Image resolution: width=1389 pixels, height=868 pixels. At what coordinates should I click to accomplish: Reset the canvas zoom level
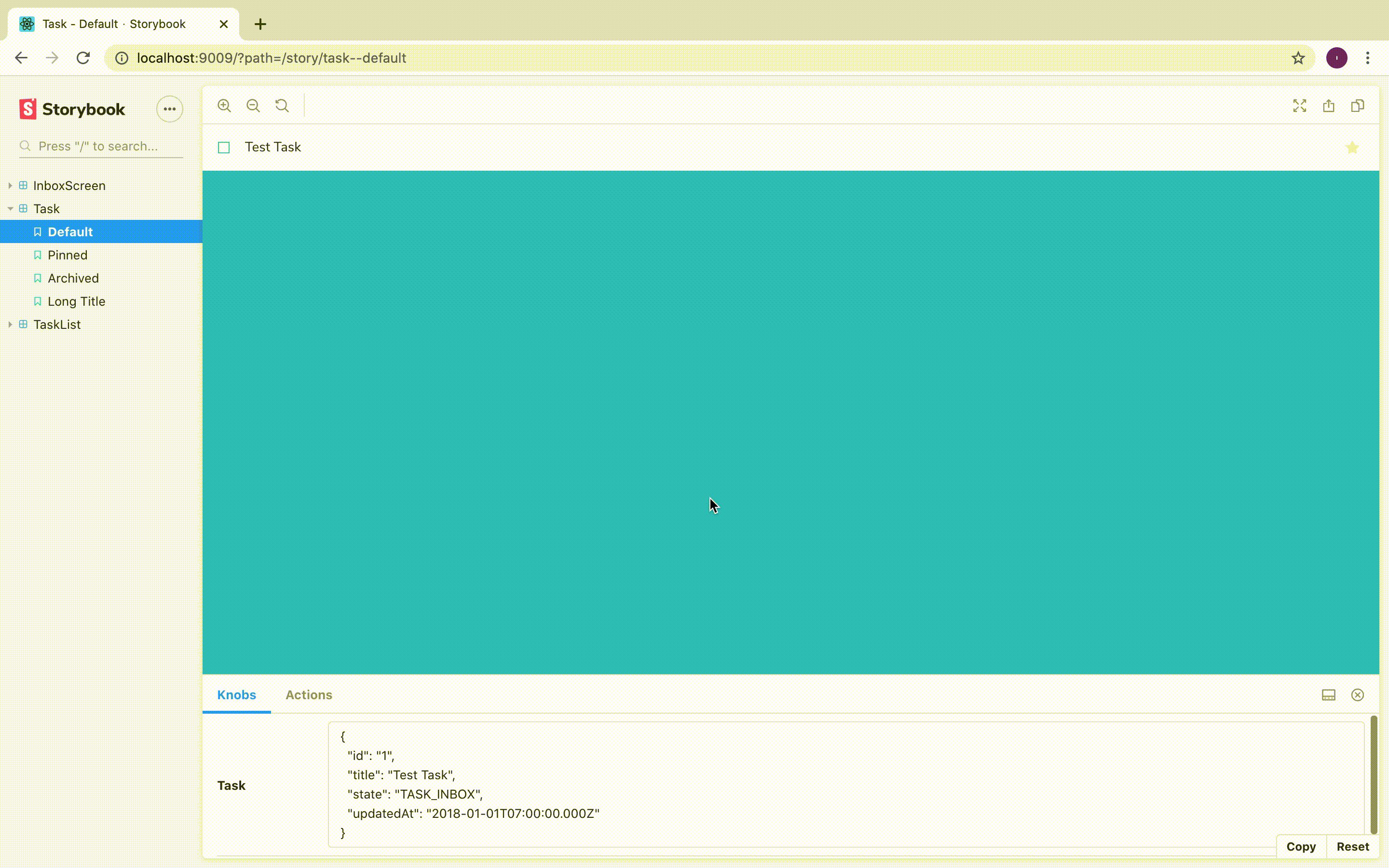282,105
